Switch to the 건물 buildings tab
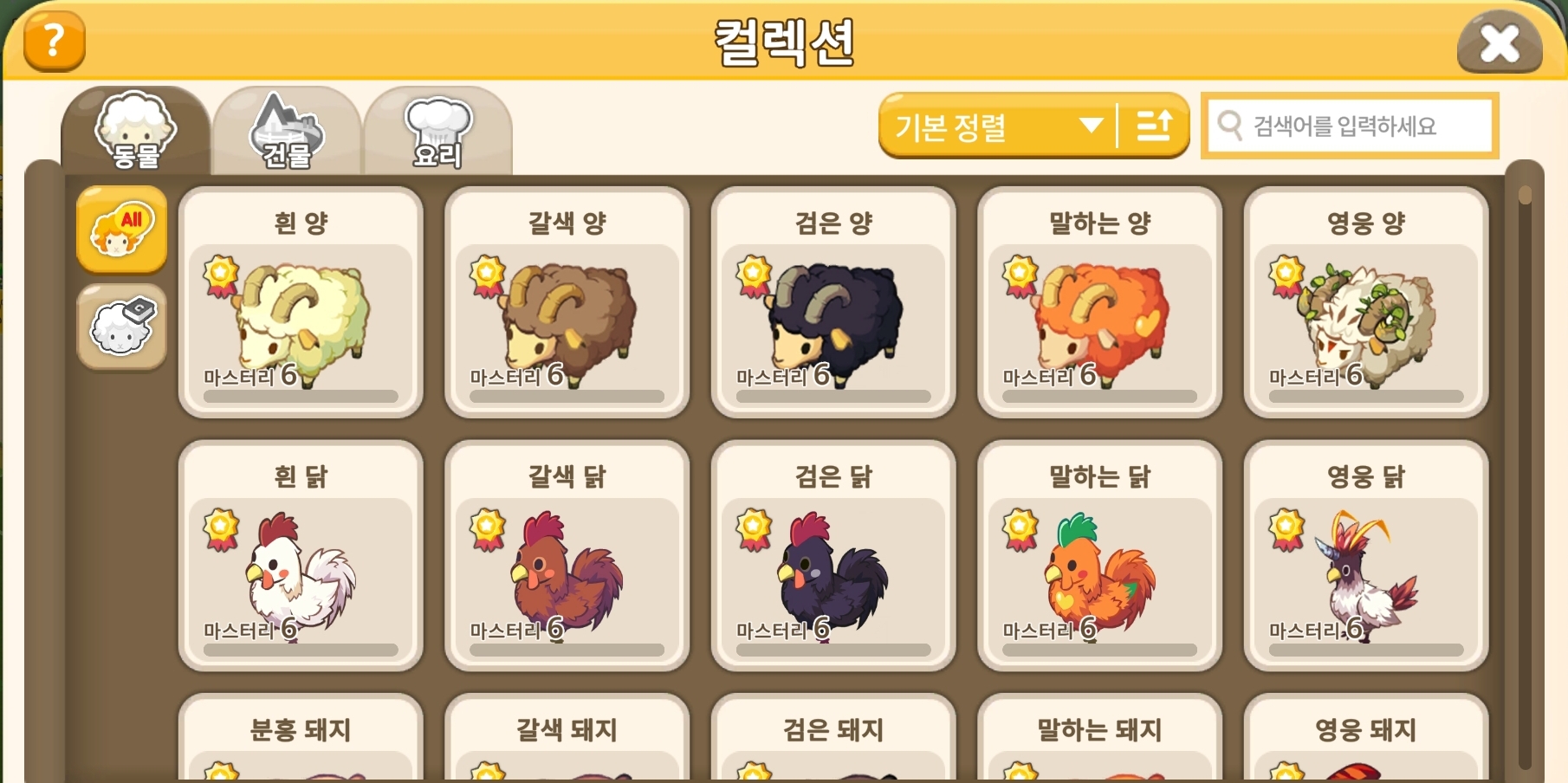1568x783 pixels. 287,132
